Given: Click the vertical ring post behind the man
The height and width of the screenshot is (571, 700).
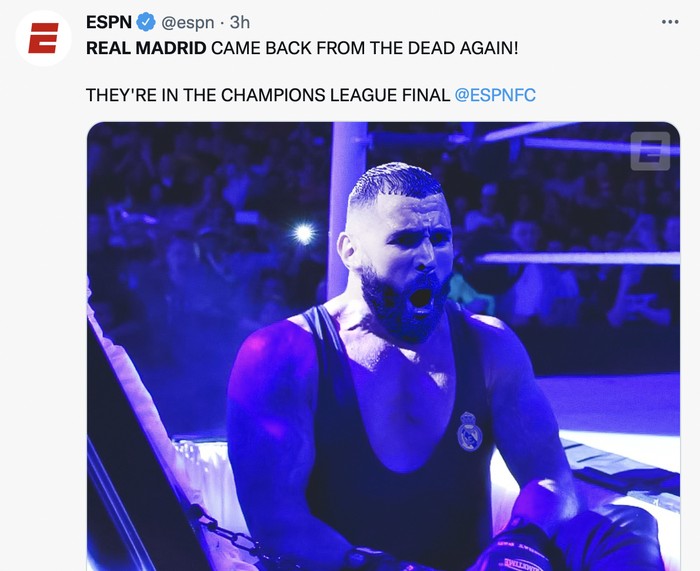Looking at the screenshot, I should click(347, 210).
